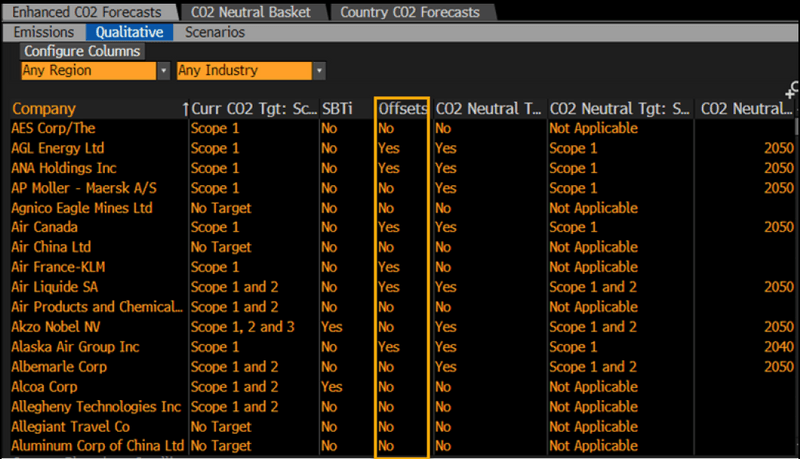
Task: Select Aluminum Corp of China Ltd
Action: 97,446
